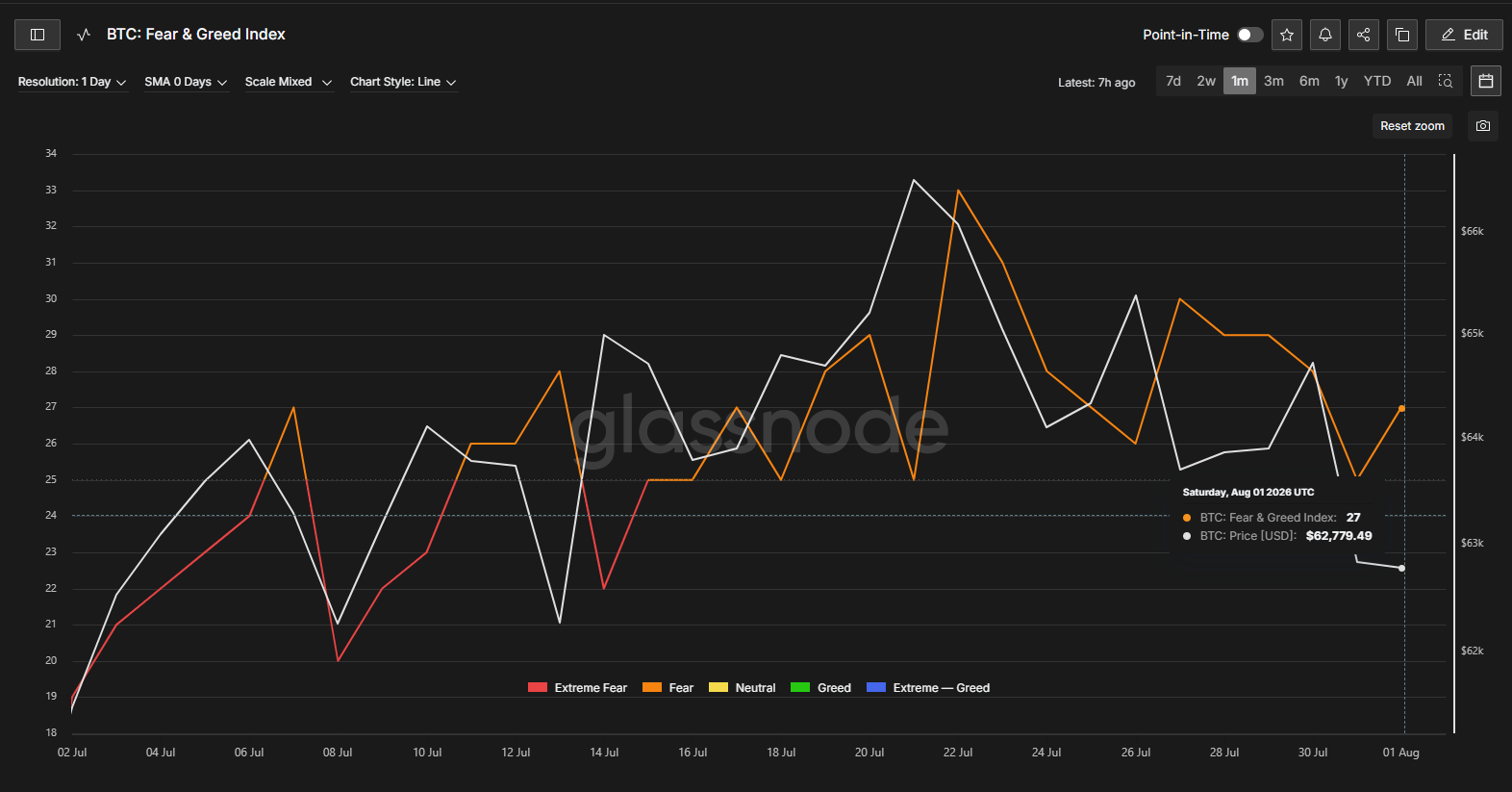Click the 01 Aug axis label
Image resolution: width=1512 pixels, height=792 pixels.
coord(1400,753)
